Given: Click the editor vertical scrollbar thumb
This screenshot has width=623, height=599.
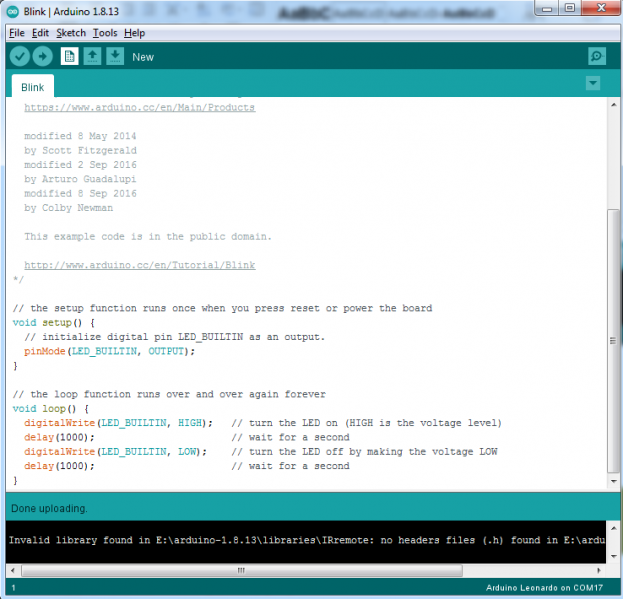Looking at the screenshot, I should coord(613,341).
